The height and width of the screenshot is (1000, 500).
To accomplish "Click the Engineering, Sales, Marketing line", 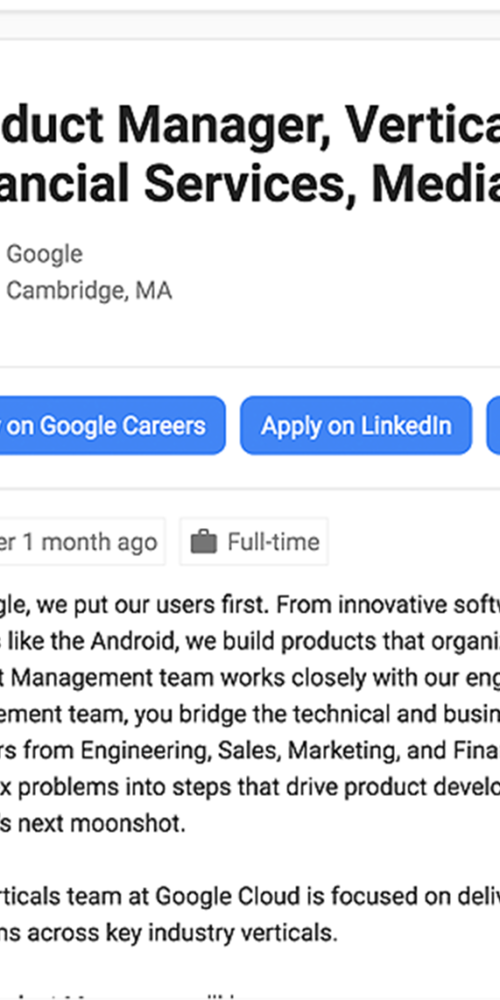I will 250,750.
